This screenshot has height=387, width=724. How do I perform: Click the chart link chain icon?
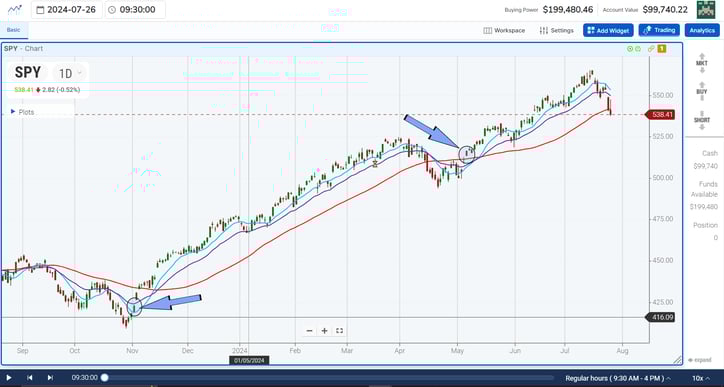tap(651, 48)
